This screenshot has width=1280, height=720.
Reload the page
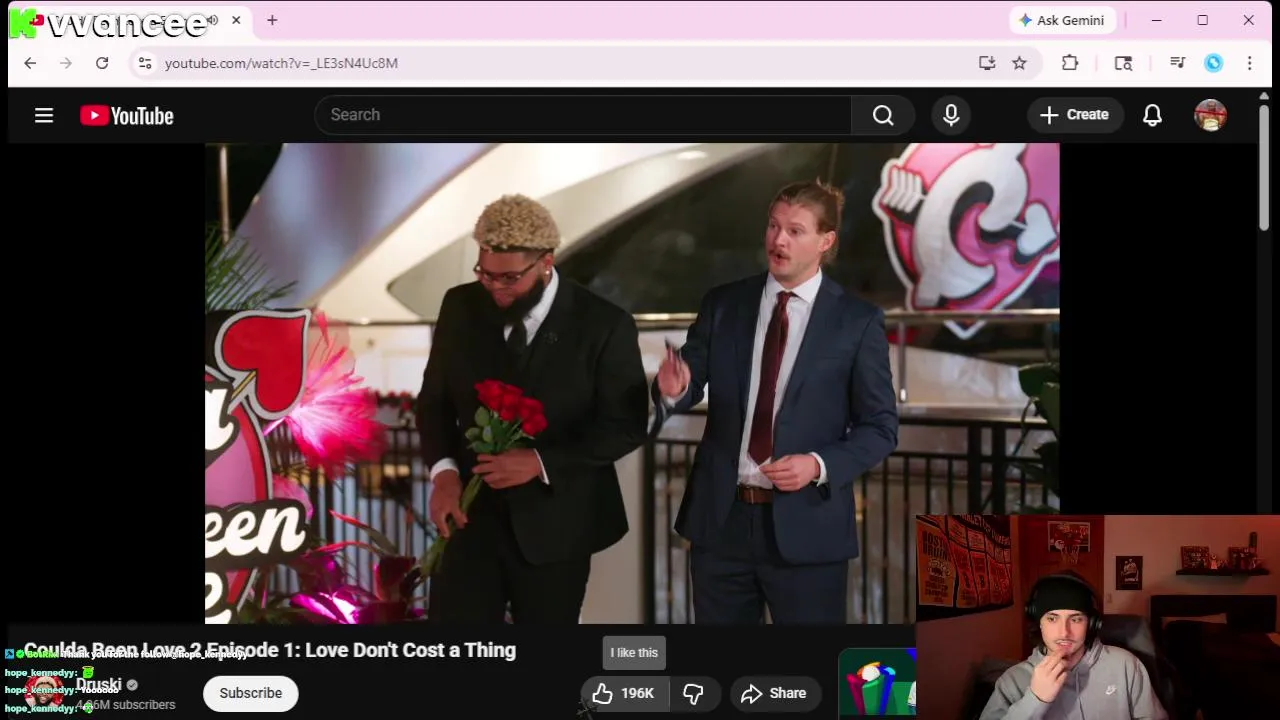coord(102,63)
